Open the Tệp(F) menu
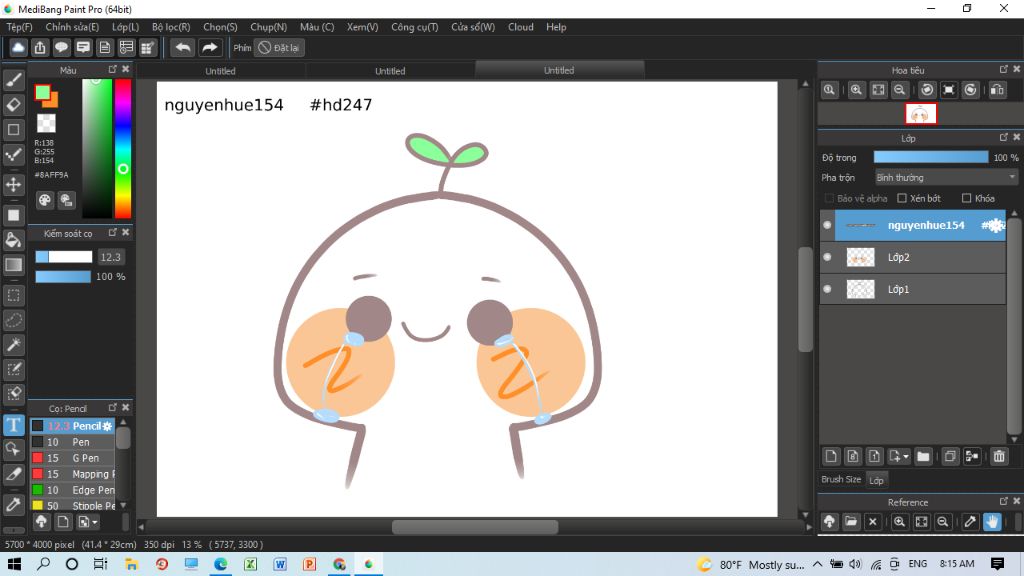 pyautogui.click(x=20, y=27)
